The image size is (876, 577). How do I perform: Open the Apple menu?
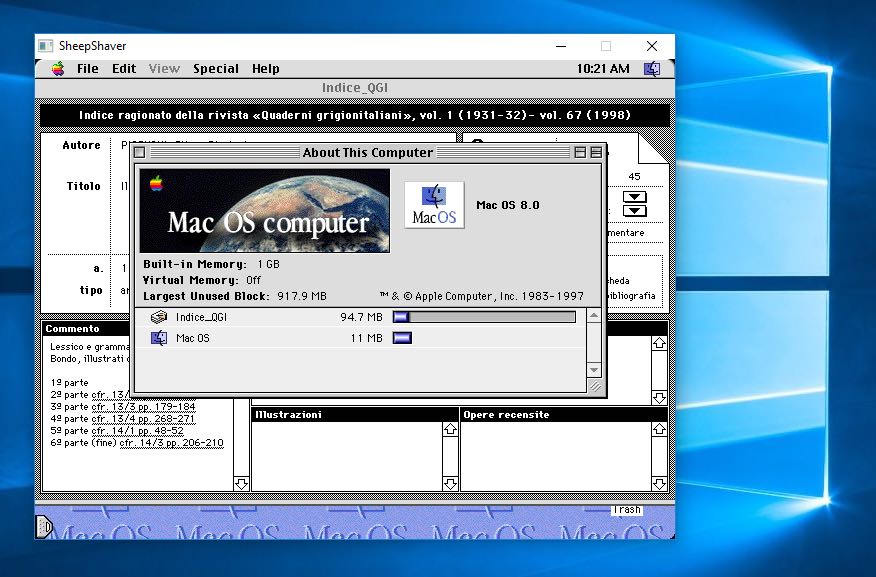coord(58,69)
